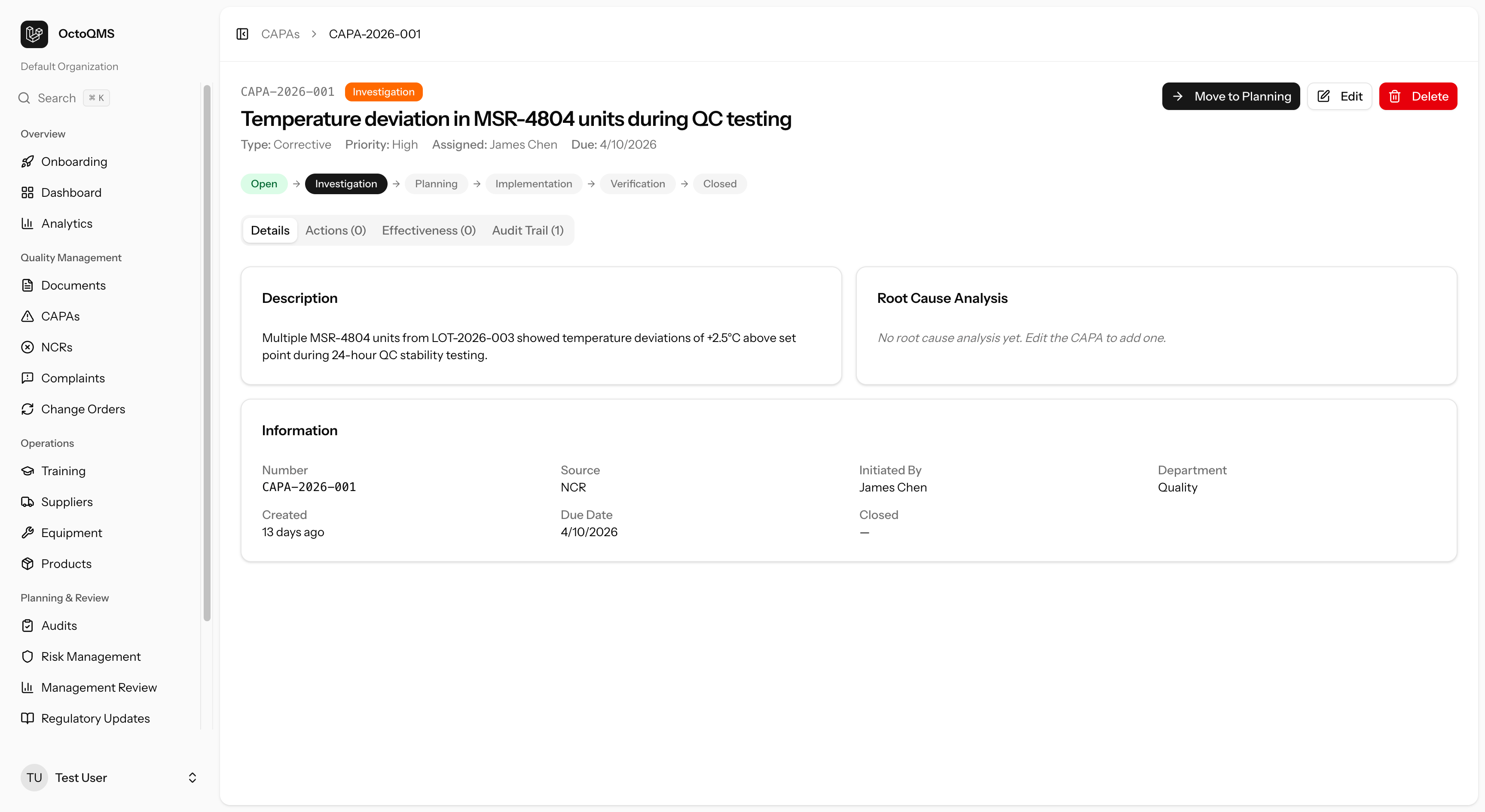
Task: Switch to the Details tab
Action: click(x=270, y=231)
